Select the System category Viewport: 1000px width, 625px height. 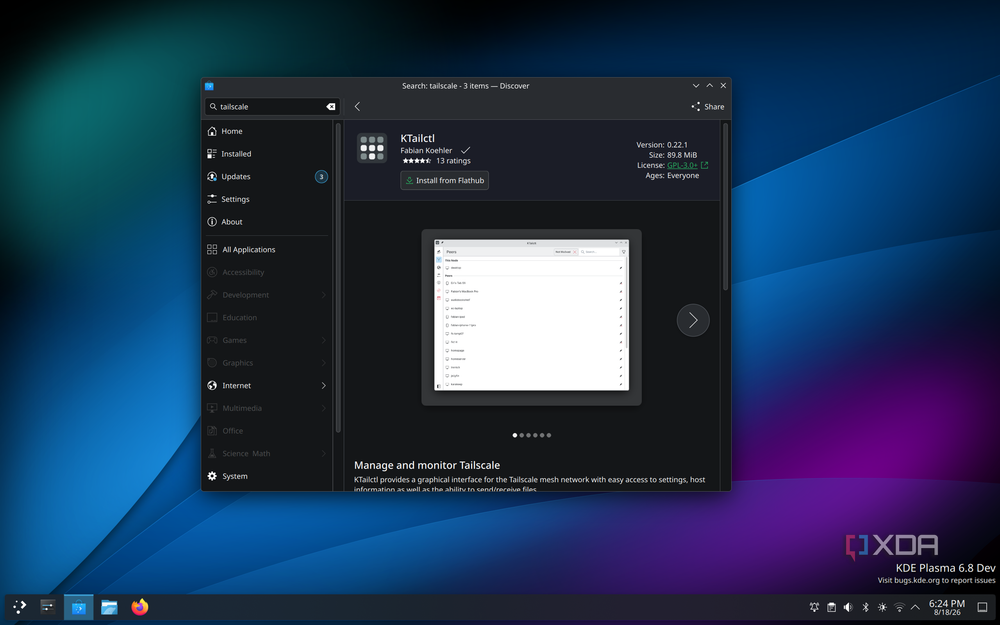tap(268, 476)
